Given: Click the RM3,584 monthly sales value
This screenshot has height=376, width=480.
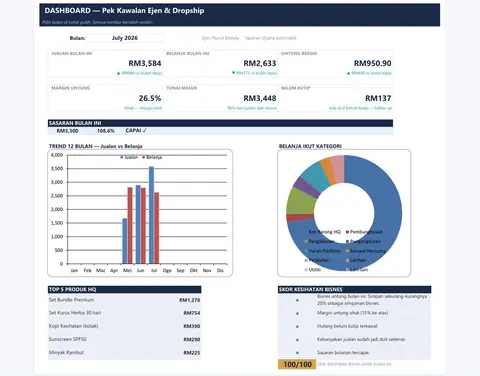Looking at the screenshot, I should (145, 63).
